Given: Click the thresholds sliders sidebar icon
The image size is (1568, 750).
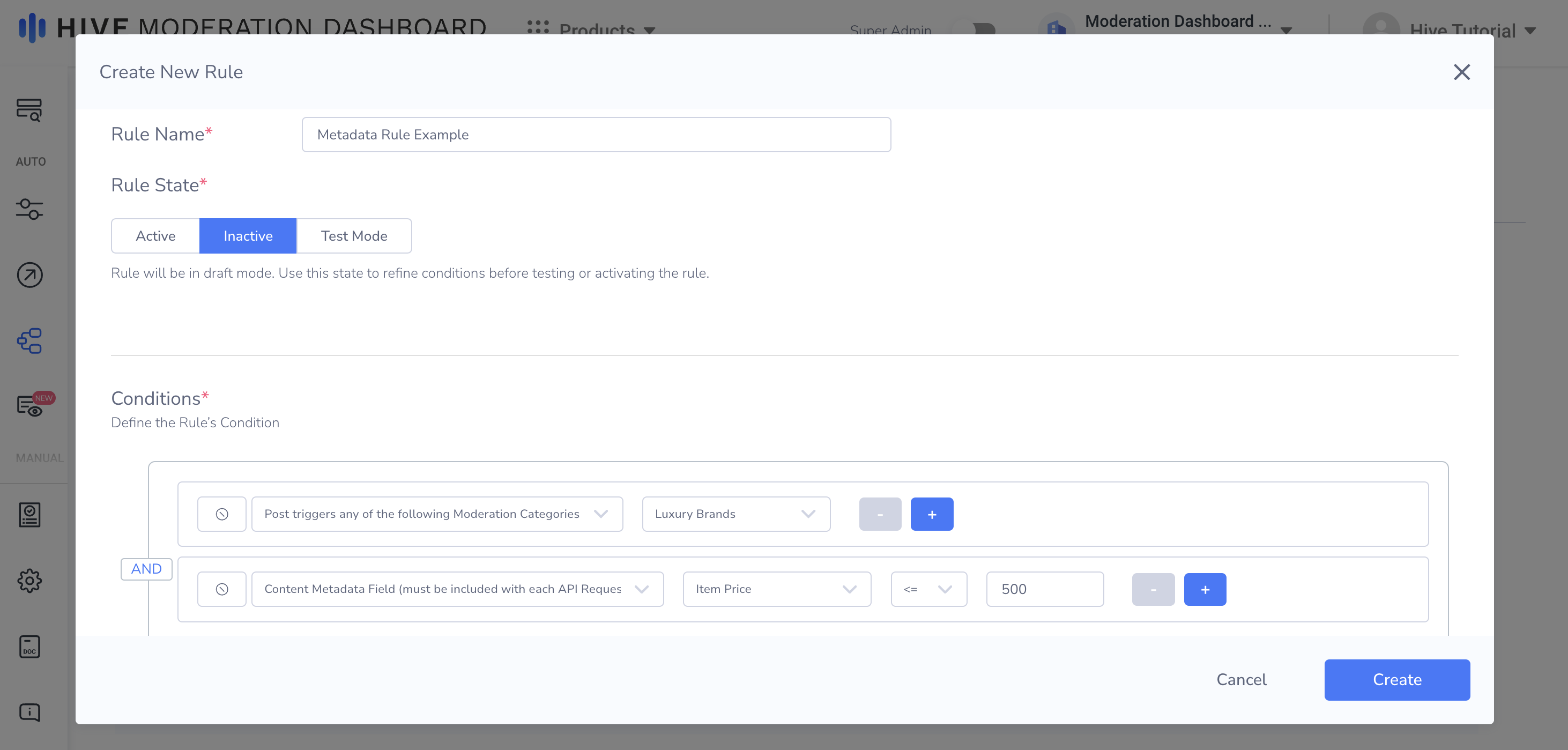Looking at the screenshot, I should click(29, 209).
